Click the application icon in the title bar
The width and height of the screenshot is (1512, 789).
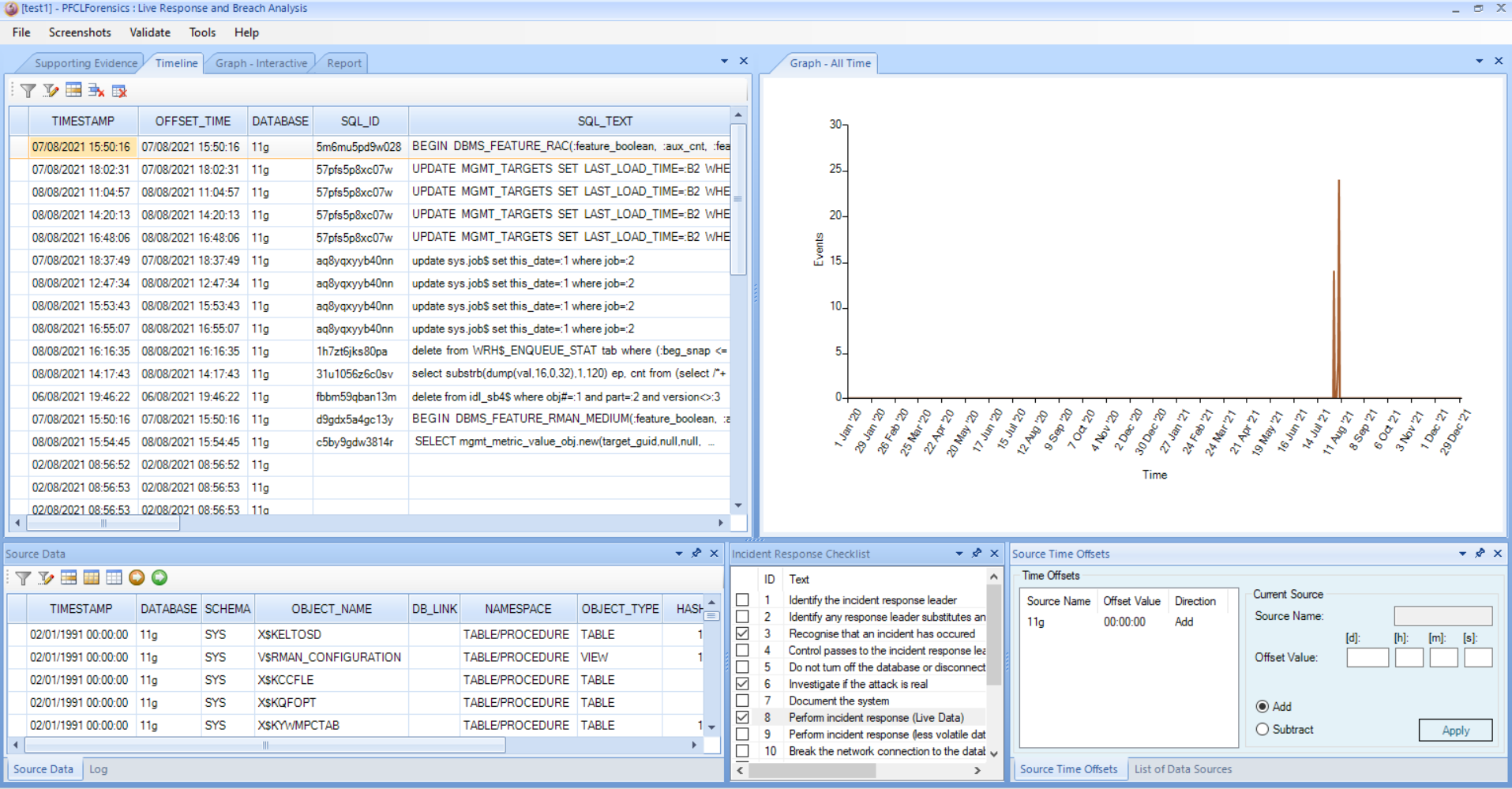(11, 9)
